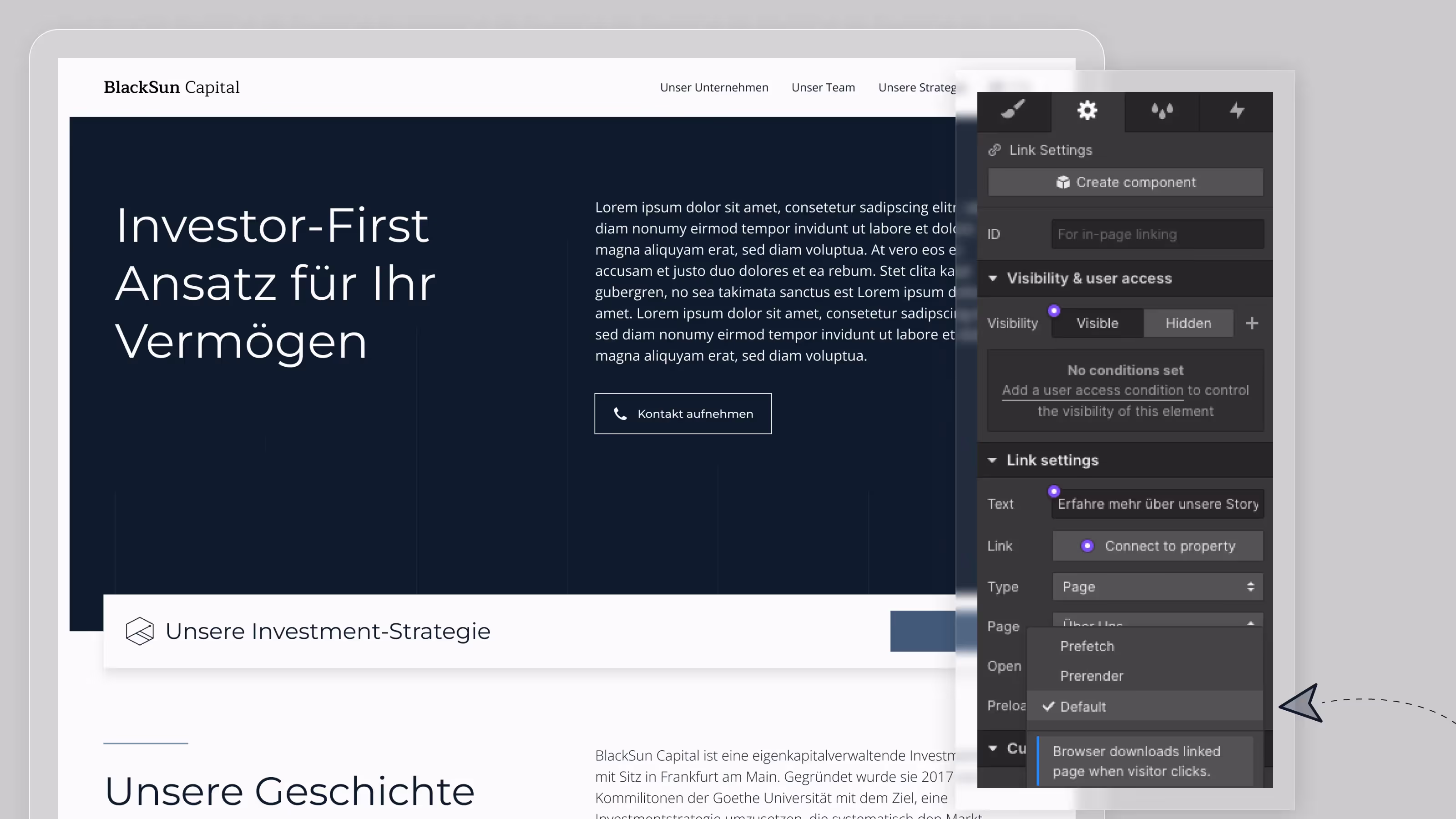This screenshot has width=1456, height=819.
Task: Click 'Browser downloads linked page' tooltip text
Action: 1136,761
